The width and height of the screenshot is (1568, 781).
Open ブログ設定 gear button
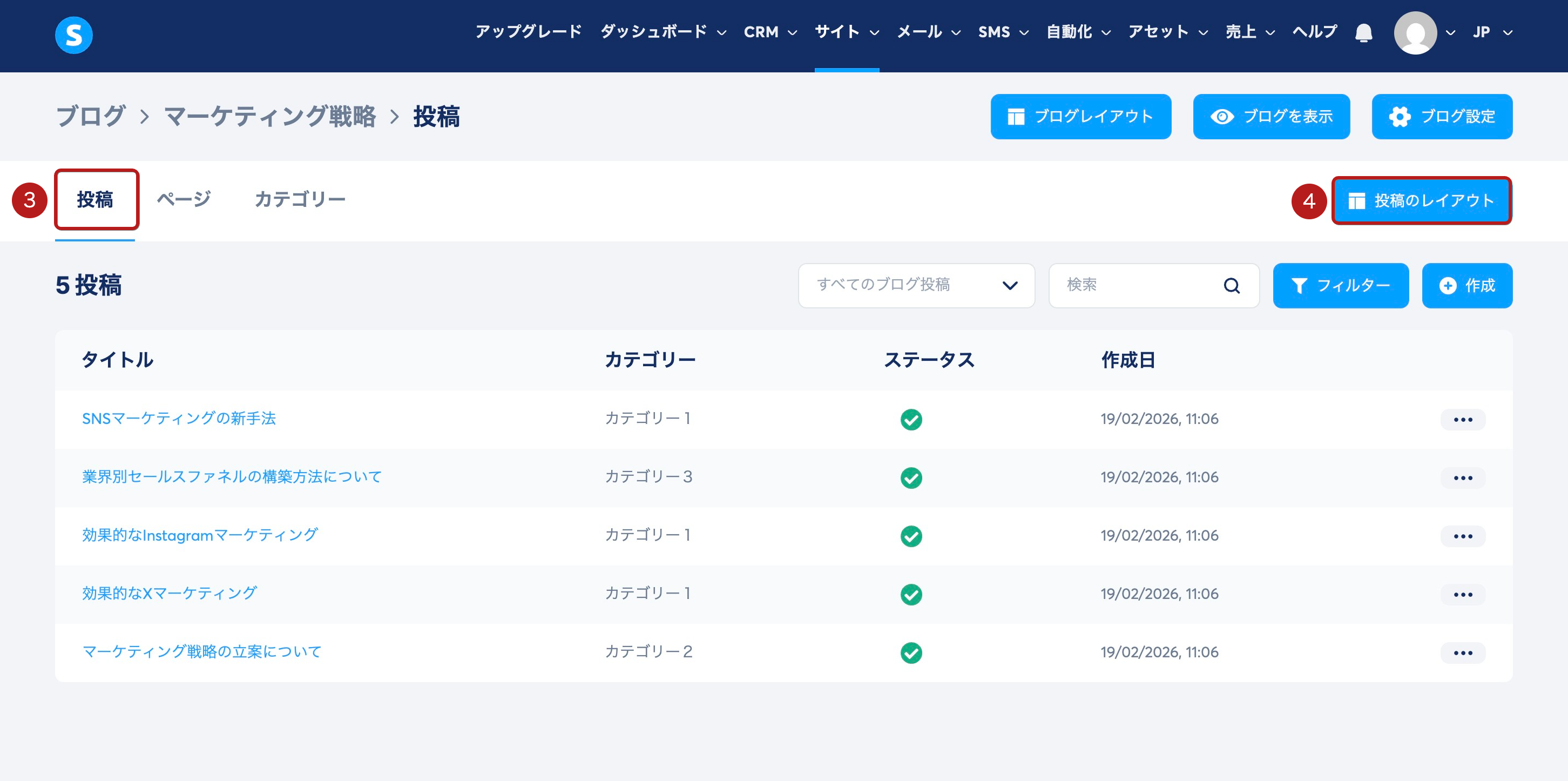[1442, 116]
